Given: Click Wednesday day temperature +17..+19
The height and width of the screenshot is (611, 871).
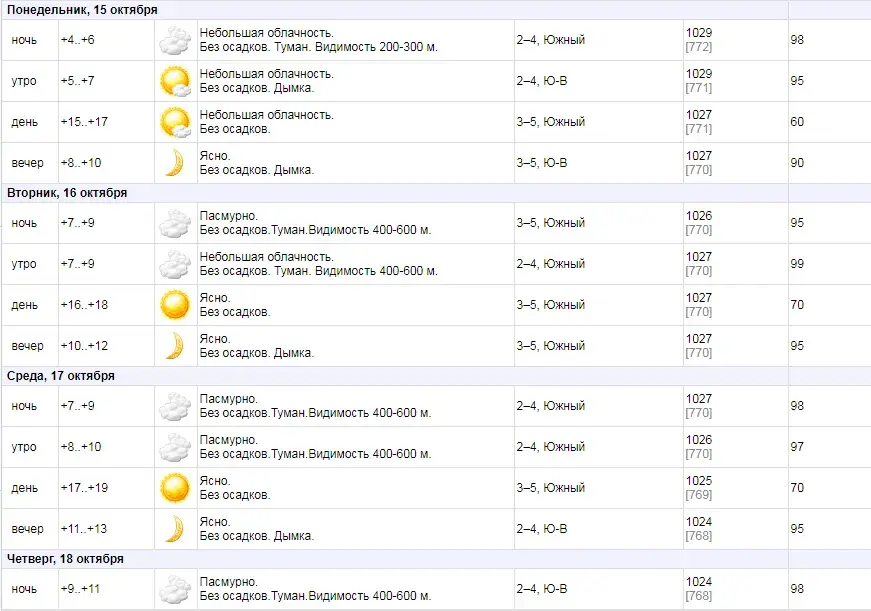Looking at the screenshot, I should 83,488.
